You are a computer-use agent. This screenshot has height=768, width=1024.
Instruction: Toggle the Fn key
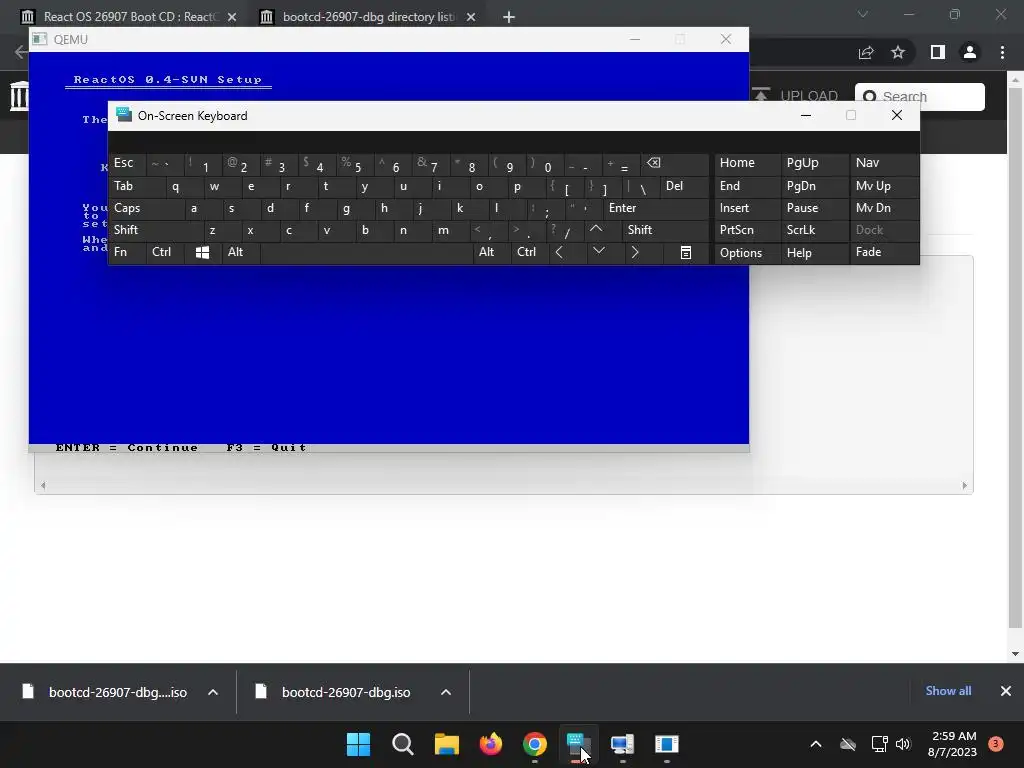coord(128,252)
